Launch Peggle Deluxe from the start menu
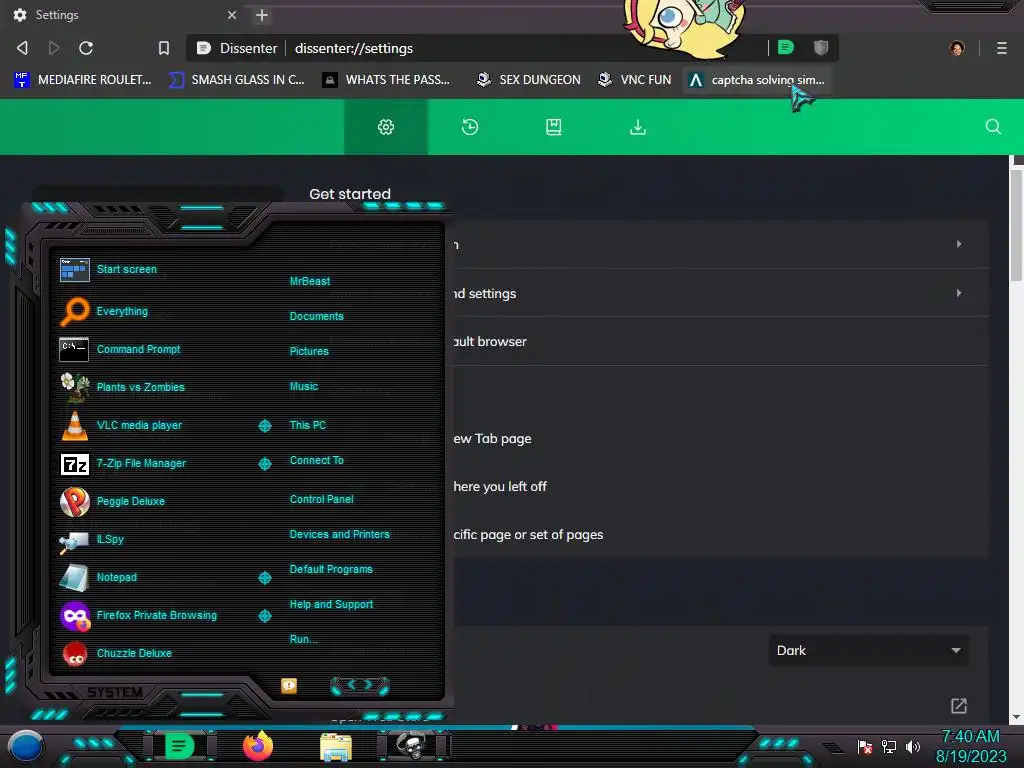The image size is (1024, 768). click(131, 502)
